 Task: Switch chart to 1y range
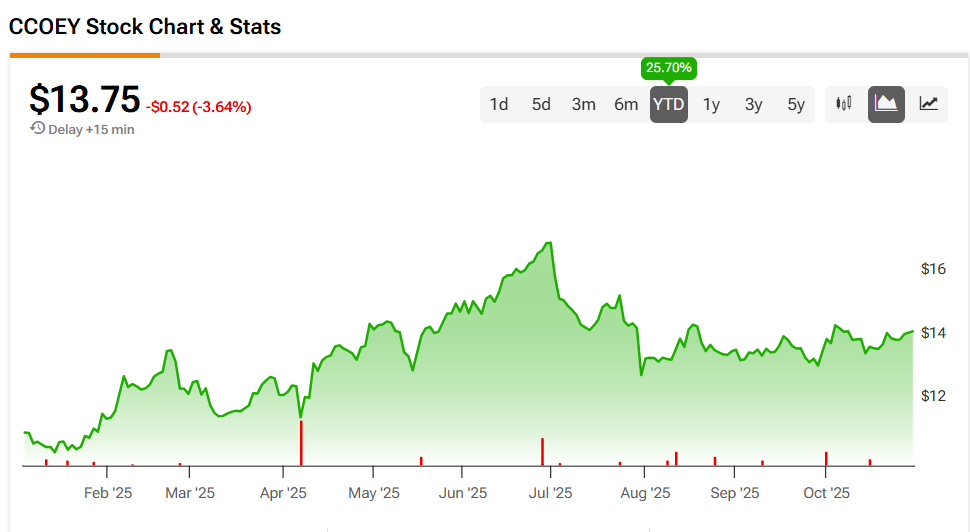click(x=711, y=104)
